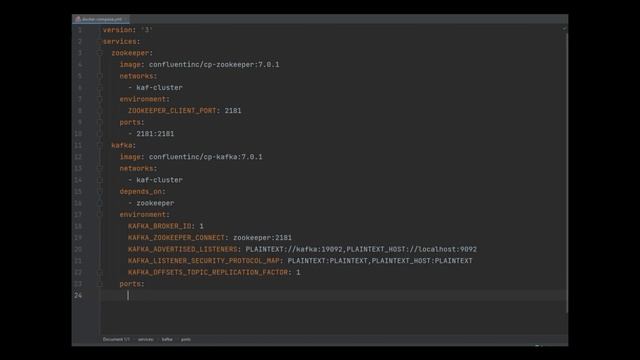Click the depends_on key

[x=140, y=191]
